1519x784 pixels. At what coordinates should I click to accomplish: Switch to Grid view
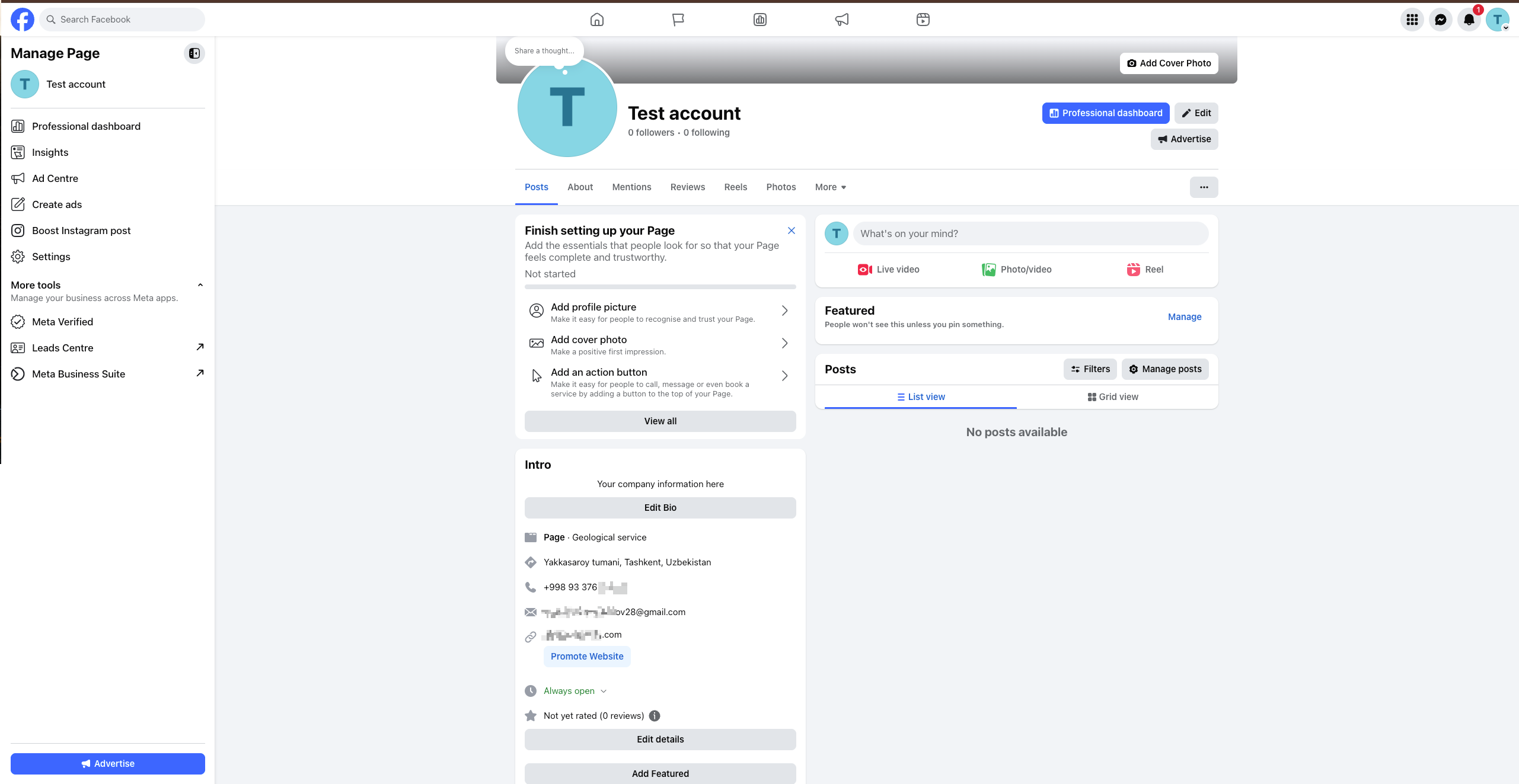click(x=1113, y=397)
